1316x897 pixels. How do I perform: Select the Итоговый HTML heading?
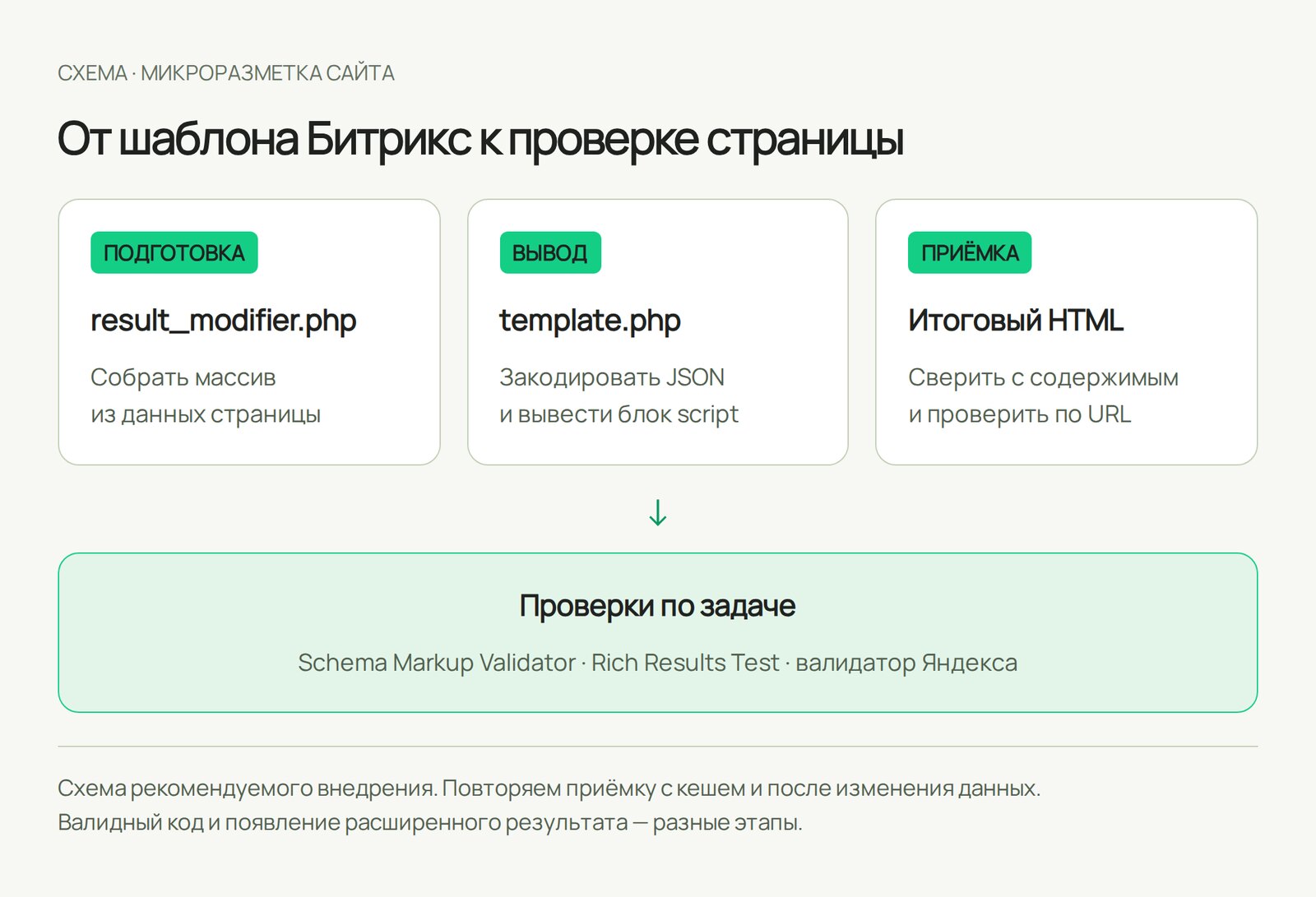point(1016,320)
